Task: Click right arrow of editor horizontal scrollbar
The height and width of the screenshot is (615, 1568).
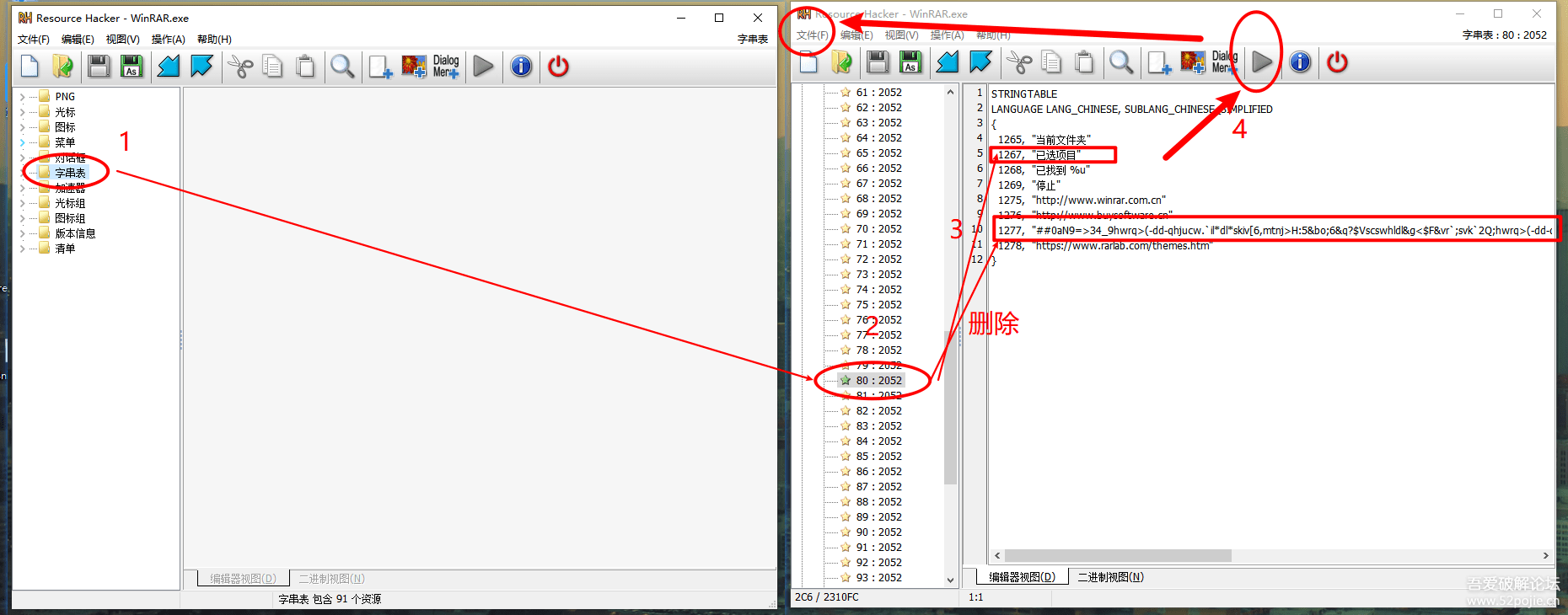Action: [x=1545, y=555]
